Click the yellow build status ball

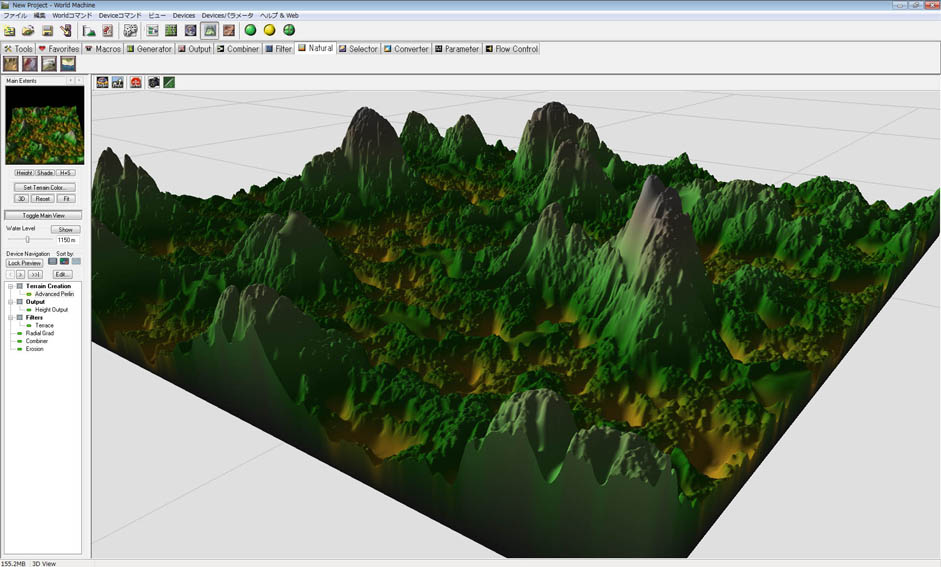[x=269, y=30]
